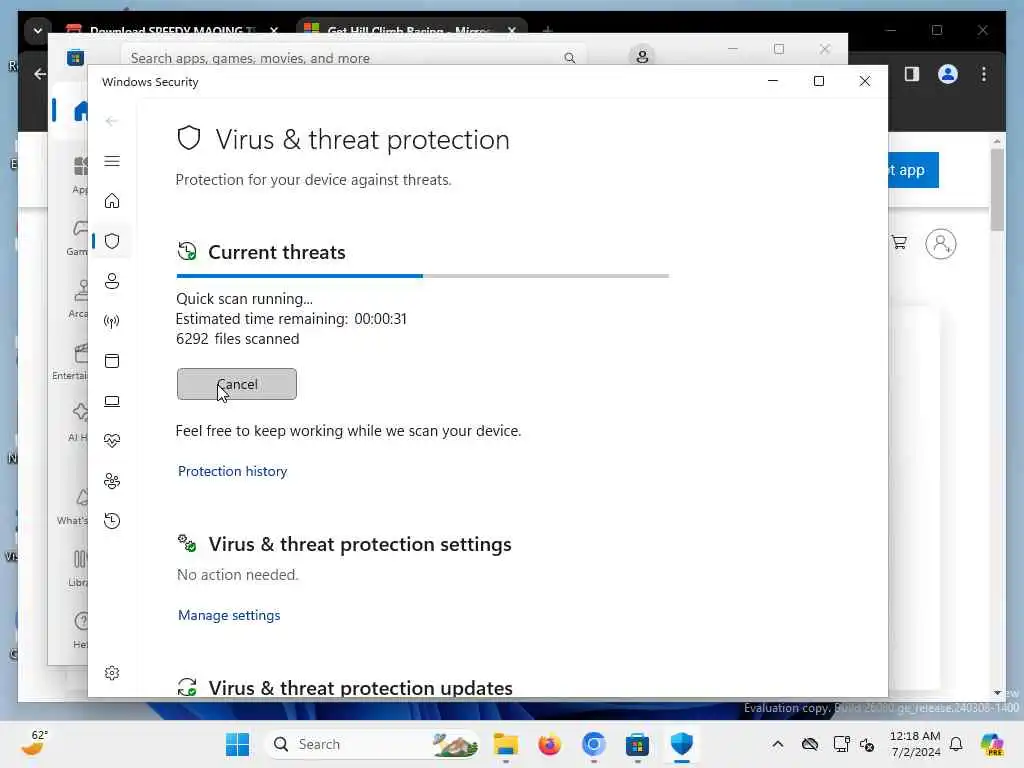
Task: Click the blue app button on the webpage
Action: tap(913, 170)
